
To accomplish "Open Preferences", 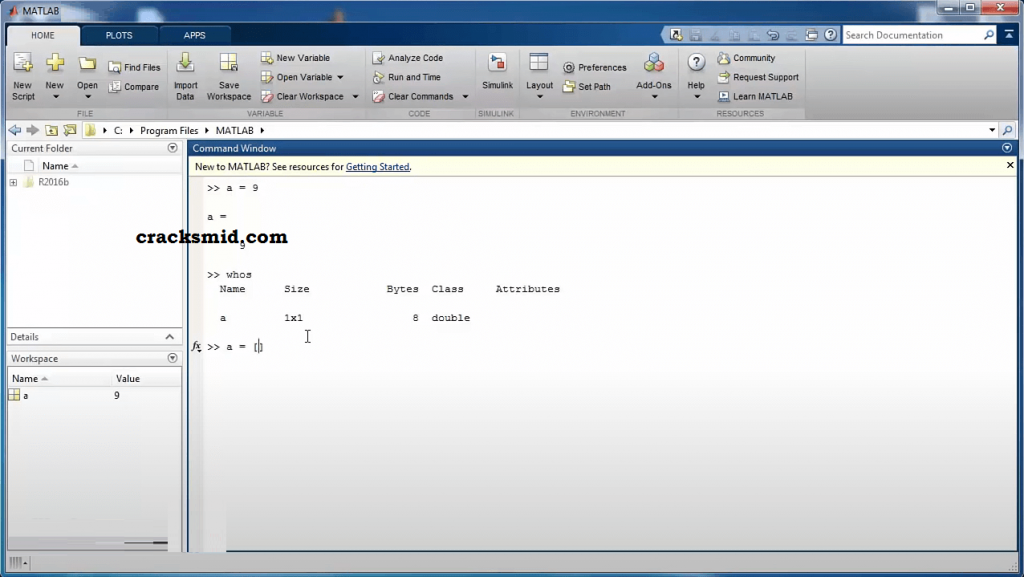I will click(x=594, y=67).
